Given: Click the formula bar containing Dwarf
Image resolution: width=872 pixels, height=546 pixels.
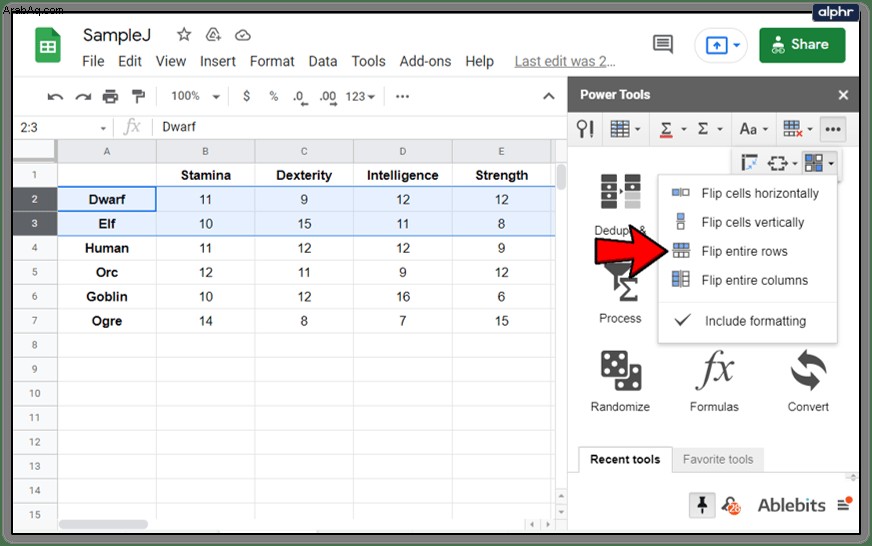Looking at the screenshot, I should click(361, 127).
